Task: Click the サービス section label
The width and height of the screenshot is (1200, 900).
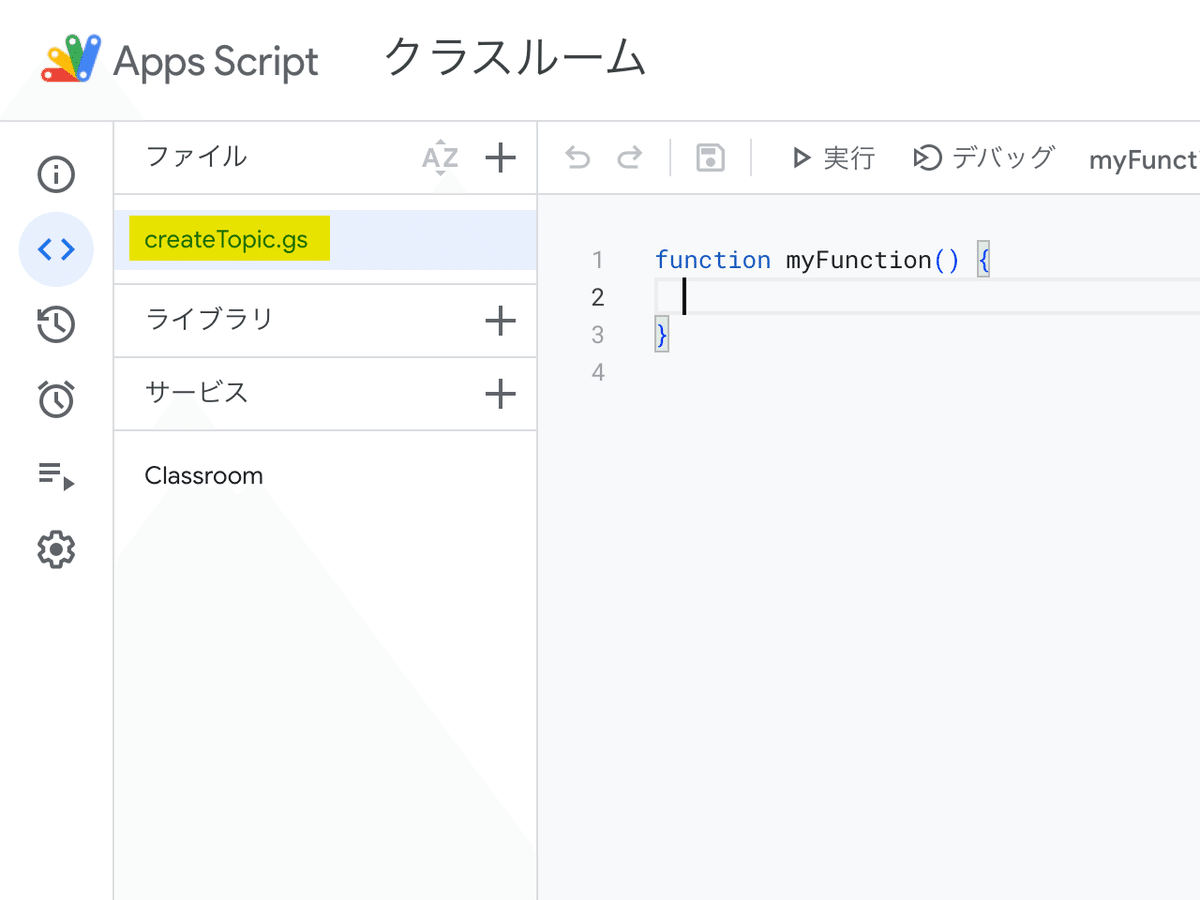Action: 196,393
